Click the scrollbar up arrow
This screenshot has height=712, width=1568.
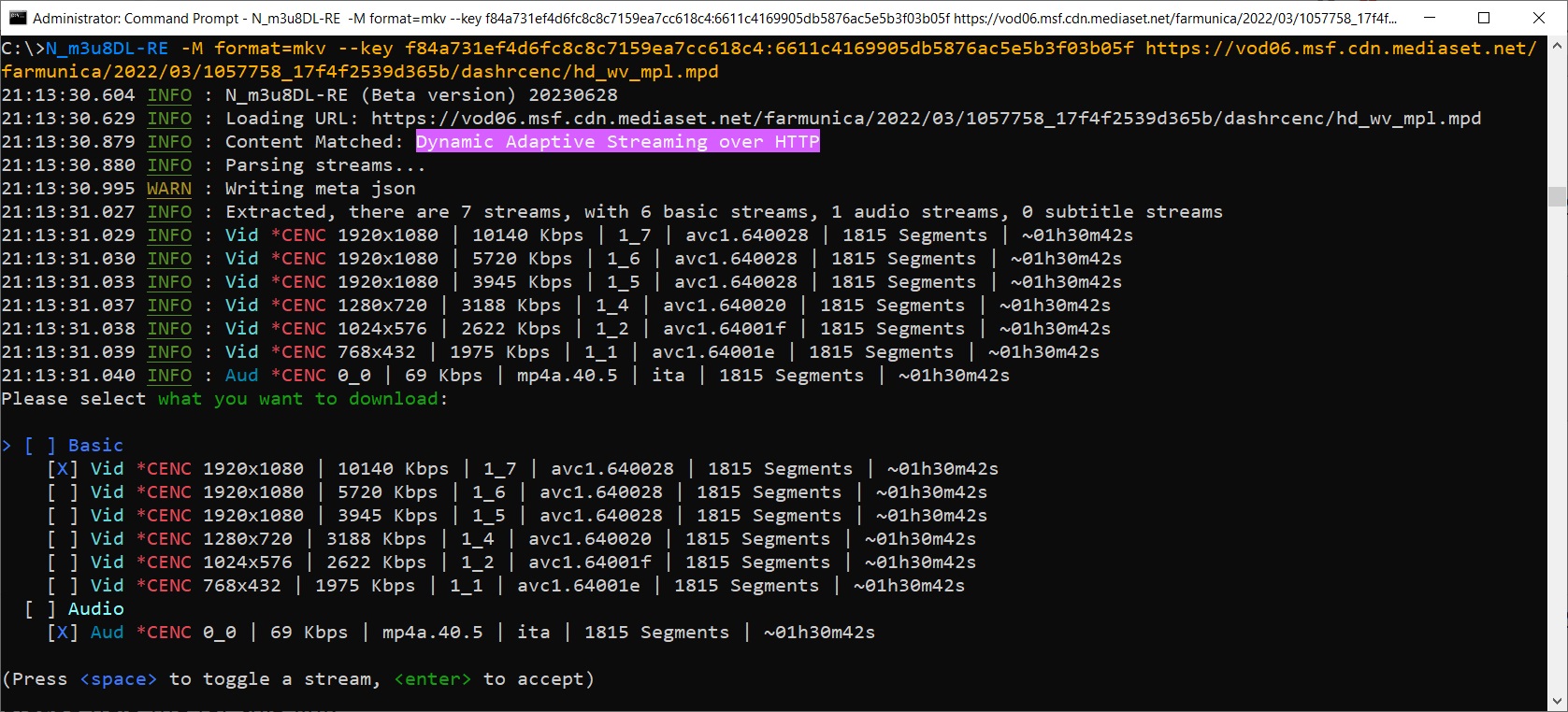click(1557, 45)
